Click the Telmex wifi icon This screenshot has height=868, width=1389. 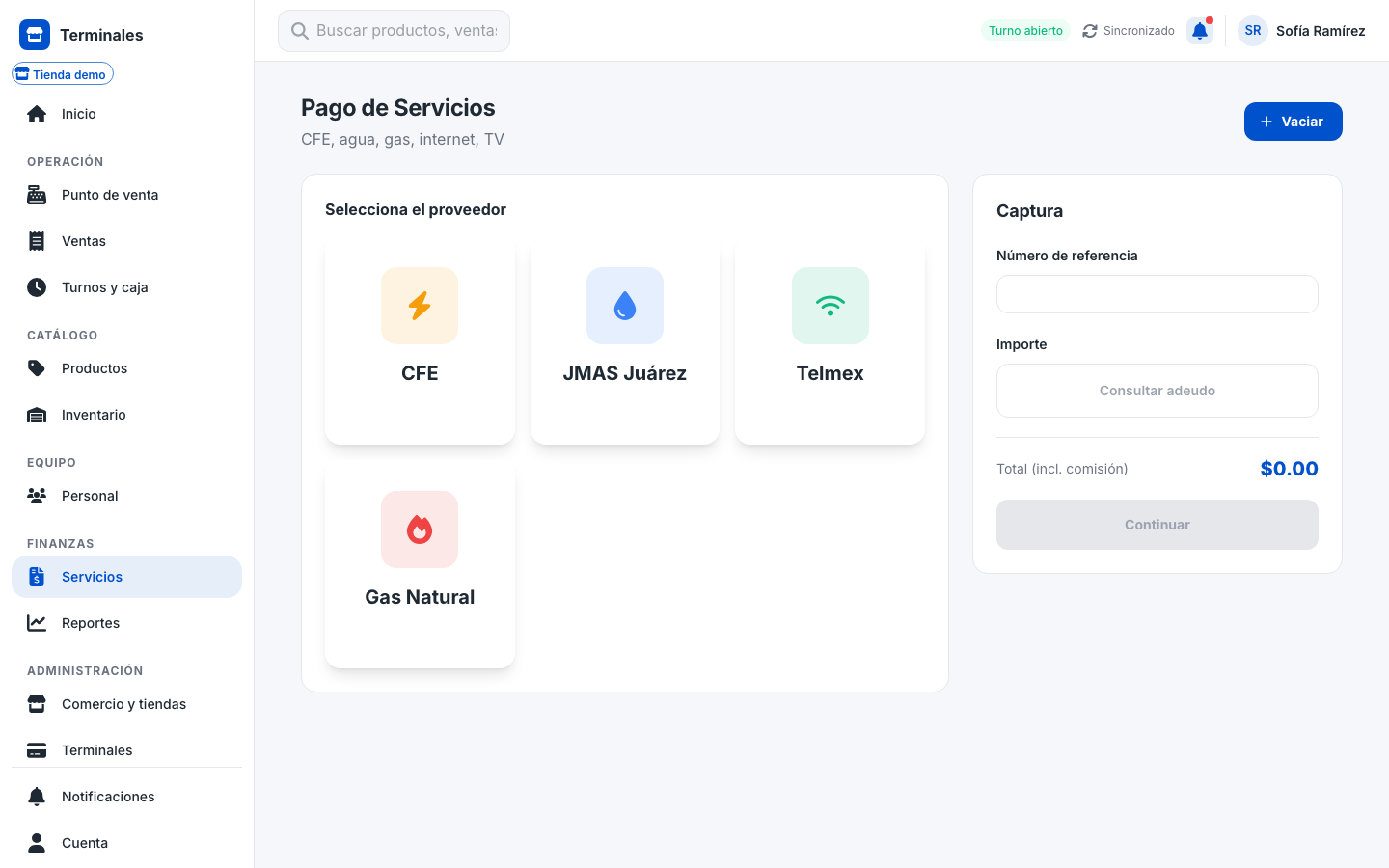tap(831, 306)
